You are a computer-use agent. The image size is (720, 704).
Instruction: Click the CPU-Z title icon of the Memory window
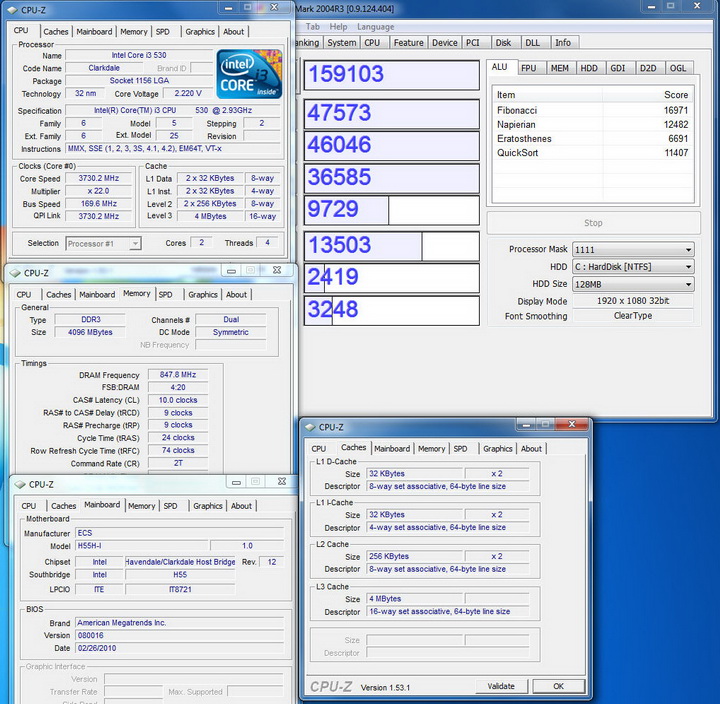(15, 273)
